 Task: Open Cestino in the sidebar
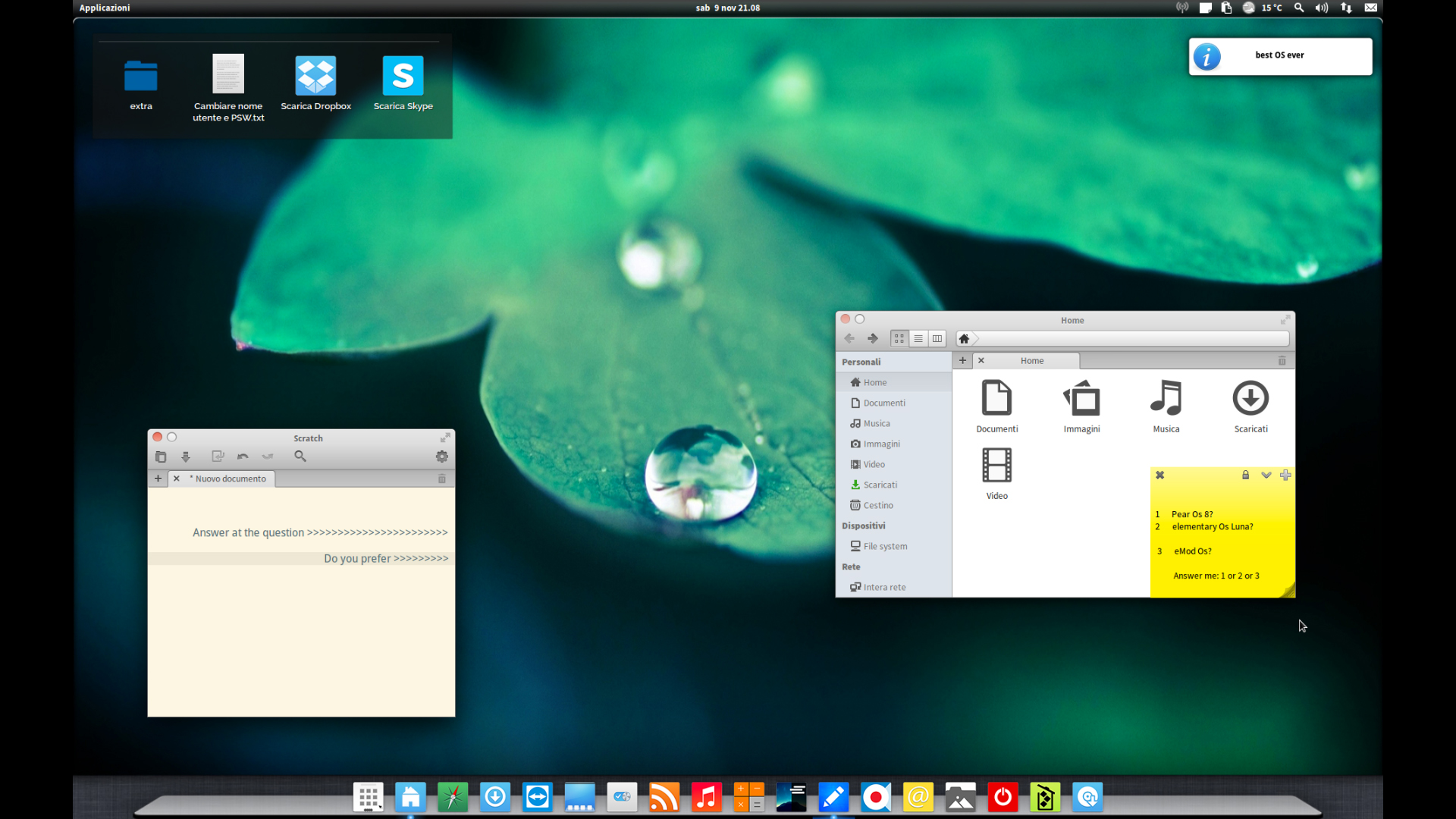[x=894, y=505]
